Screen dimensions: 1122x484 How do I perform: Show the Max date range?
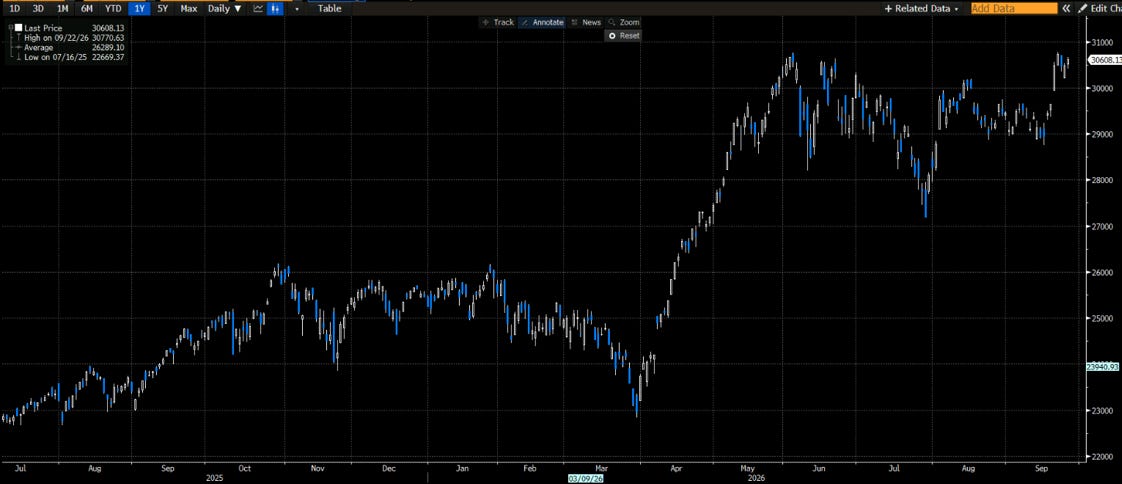(189, 9)
